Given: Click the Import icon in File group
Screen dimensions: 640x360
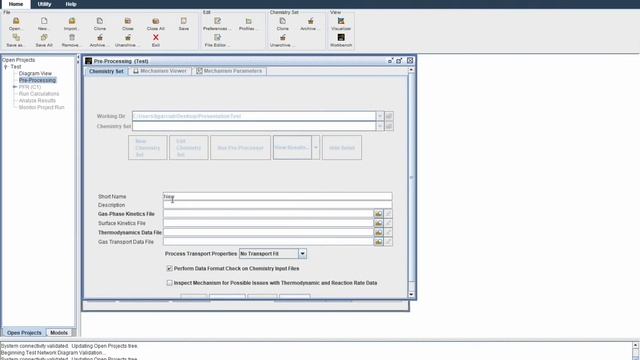Looking at the screenshot, I should coord(71,21).
